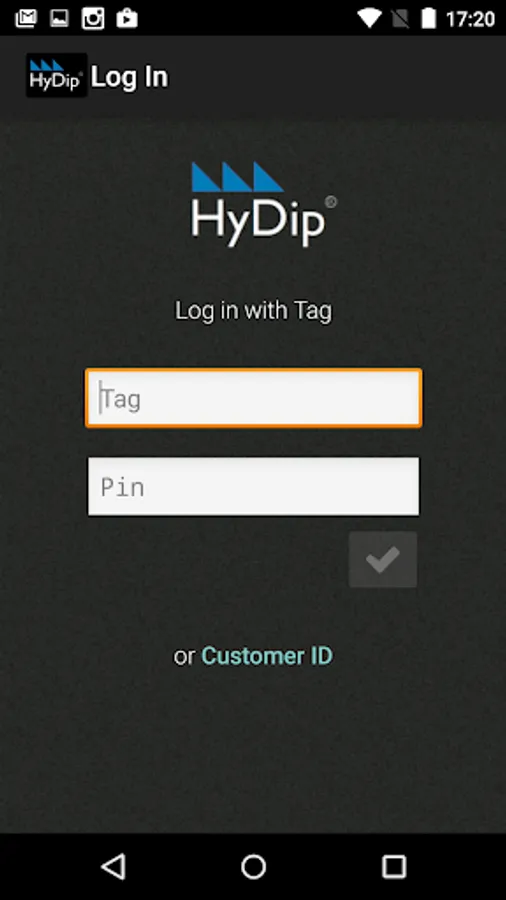Switch to Customer ID login
The image size is (506, 900).
click(267, 656)
